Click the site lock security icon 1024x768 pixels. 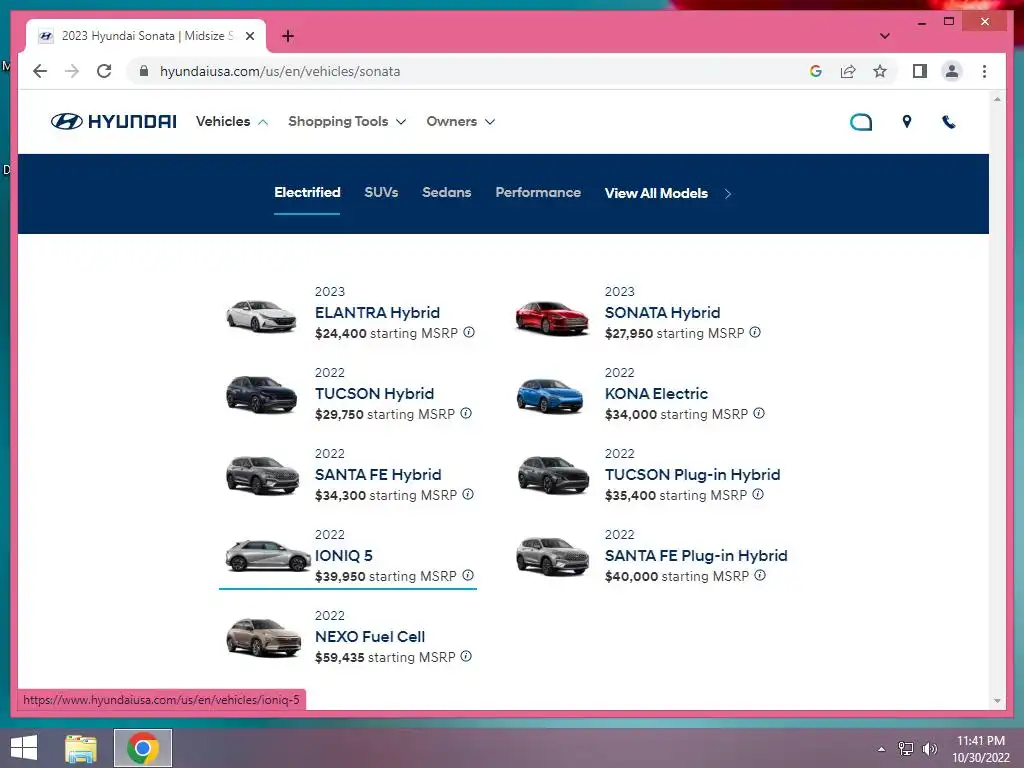(144, 71)
